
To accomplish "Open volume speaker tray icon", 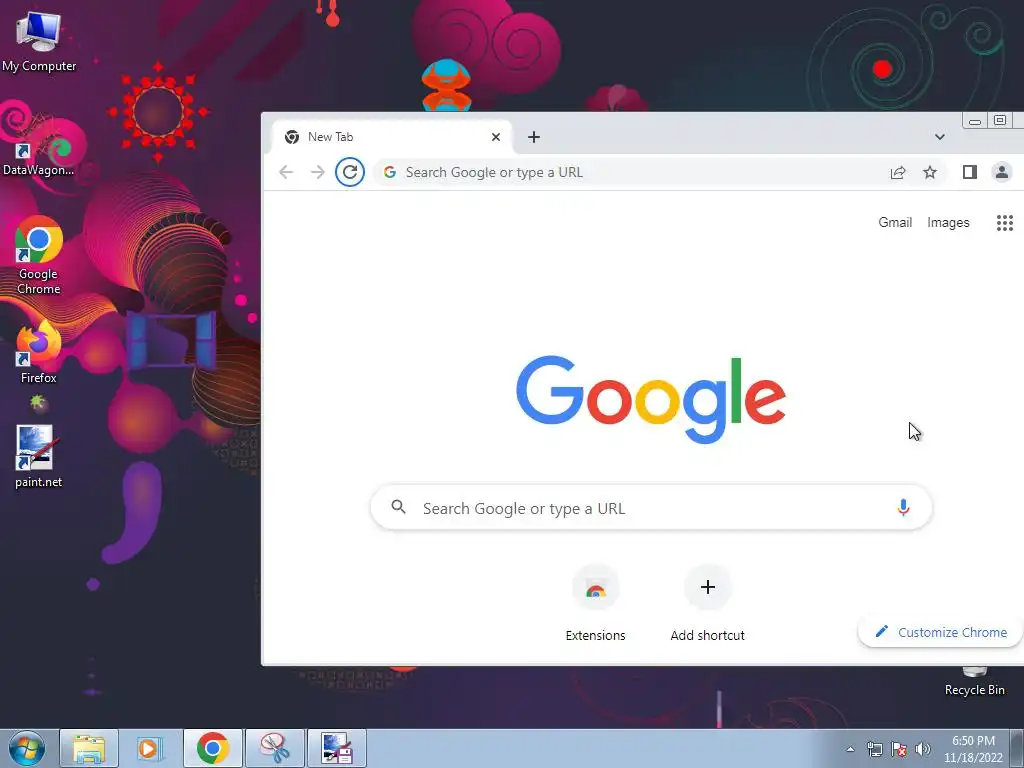I will pyautogui.click(x=923, y=749).
